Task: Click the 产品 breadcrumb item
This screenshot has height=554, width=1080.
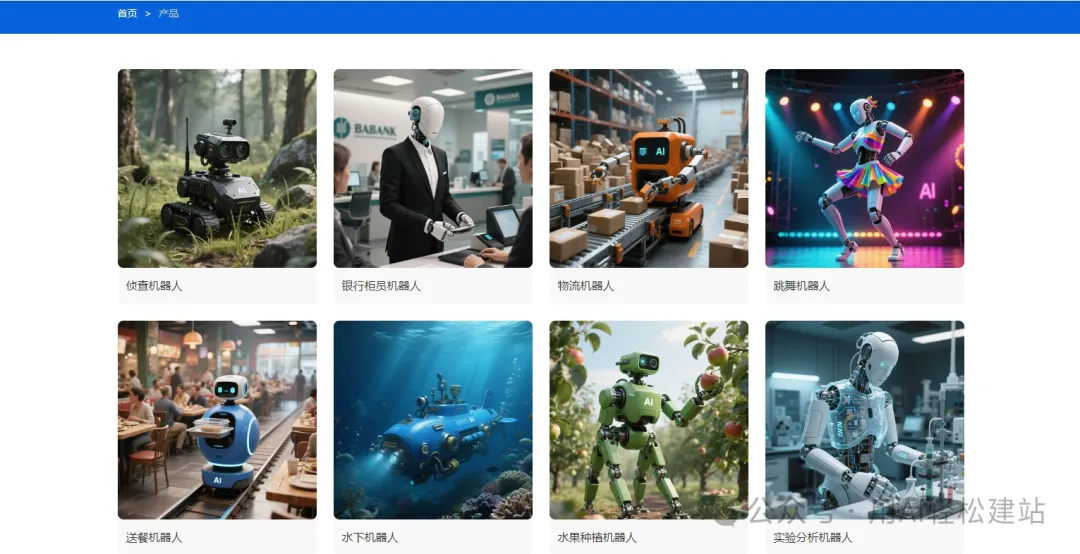Action: [169, 14]
